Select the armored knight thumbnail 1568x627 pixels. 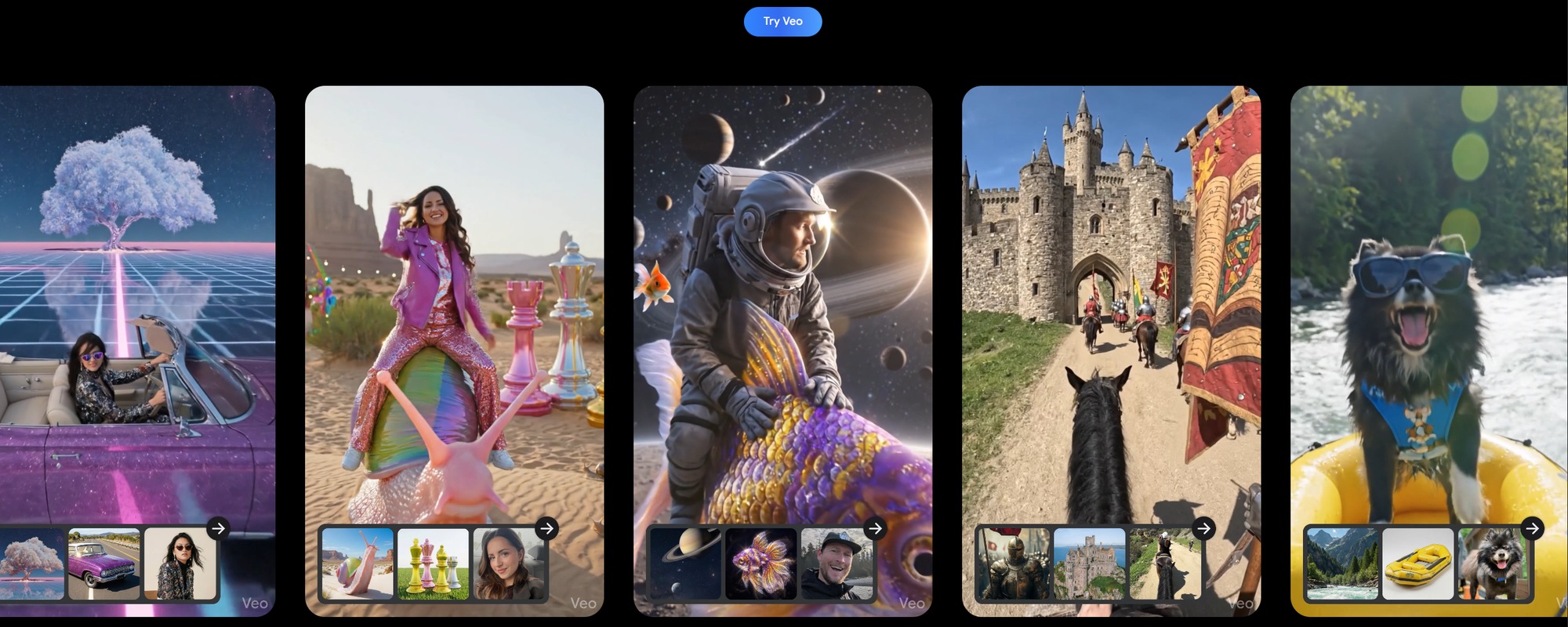[1014, 564]
